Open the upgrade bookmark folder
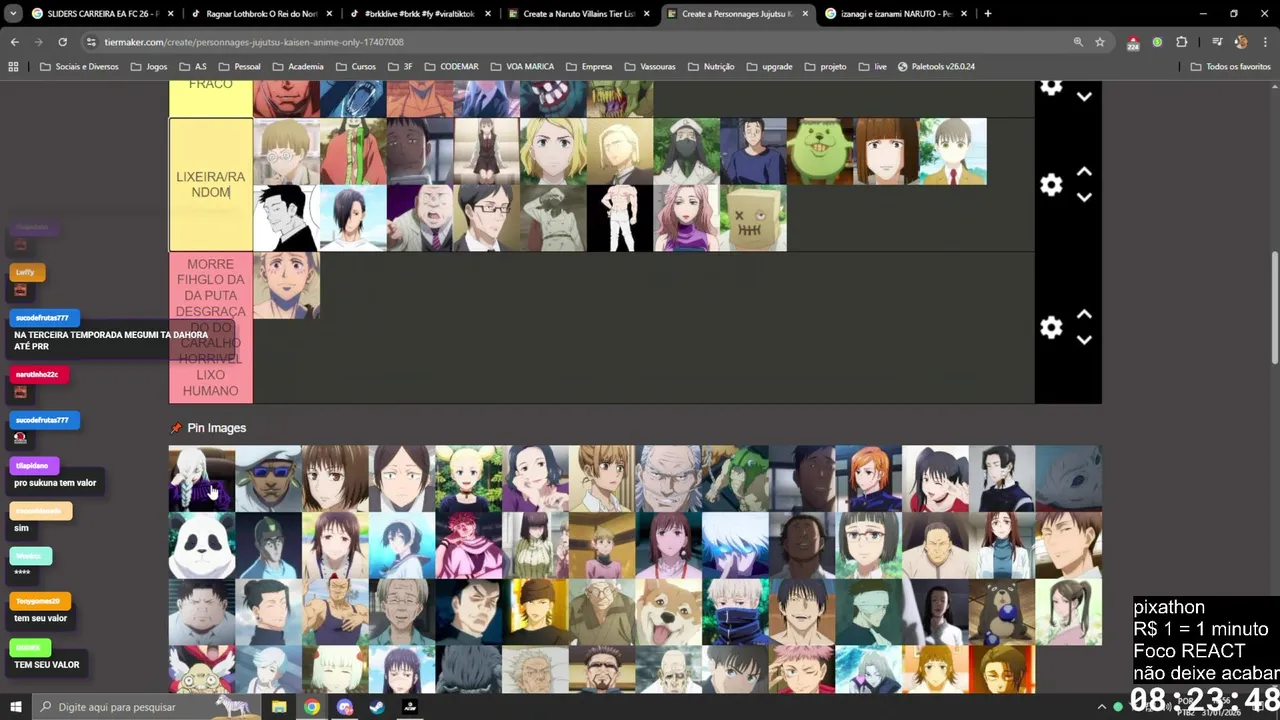 [x=769, y=66]
